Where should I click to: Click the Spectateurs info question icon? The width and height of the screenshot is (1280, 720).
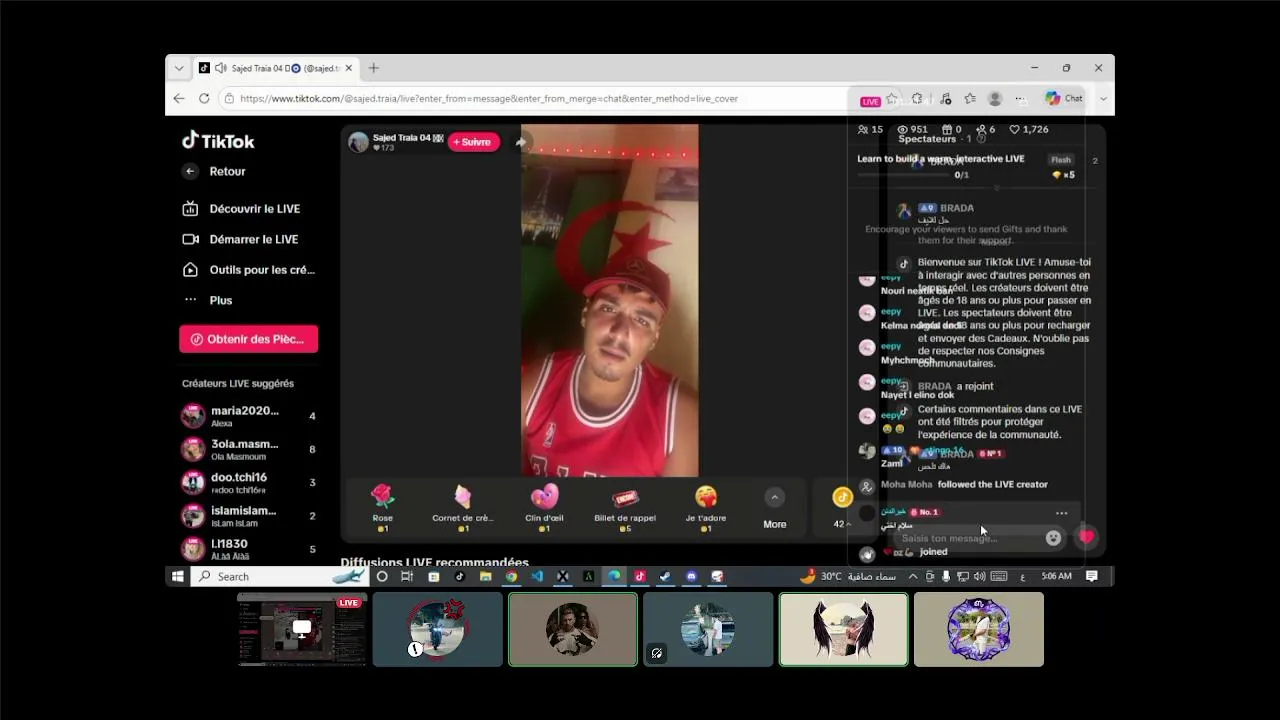coord(981,139)
